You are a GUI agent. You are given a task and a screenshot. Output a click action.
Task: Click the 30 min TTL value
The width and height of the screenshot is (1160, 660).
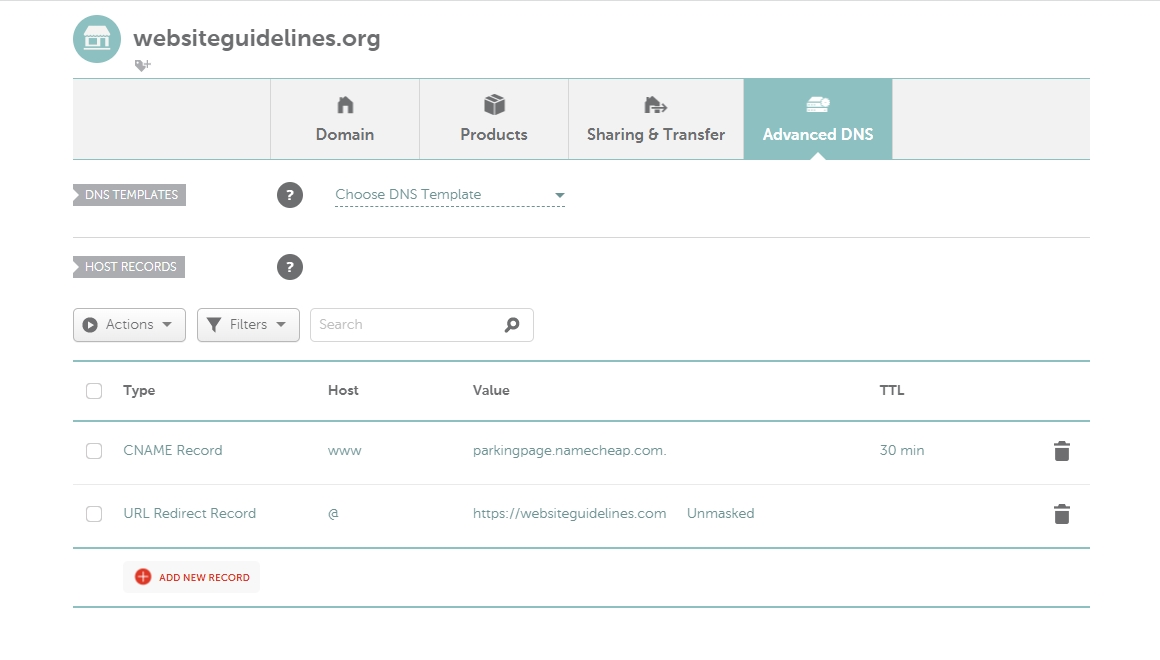[901, 451]
